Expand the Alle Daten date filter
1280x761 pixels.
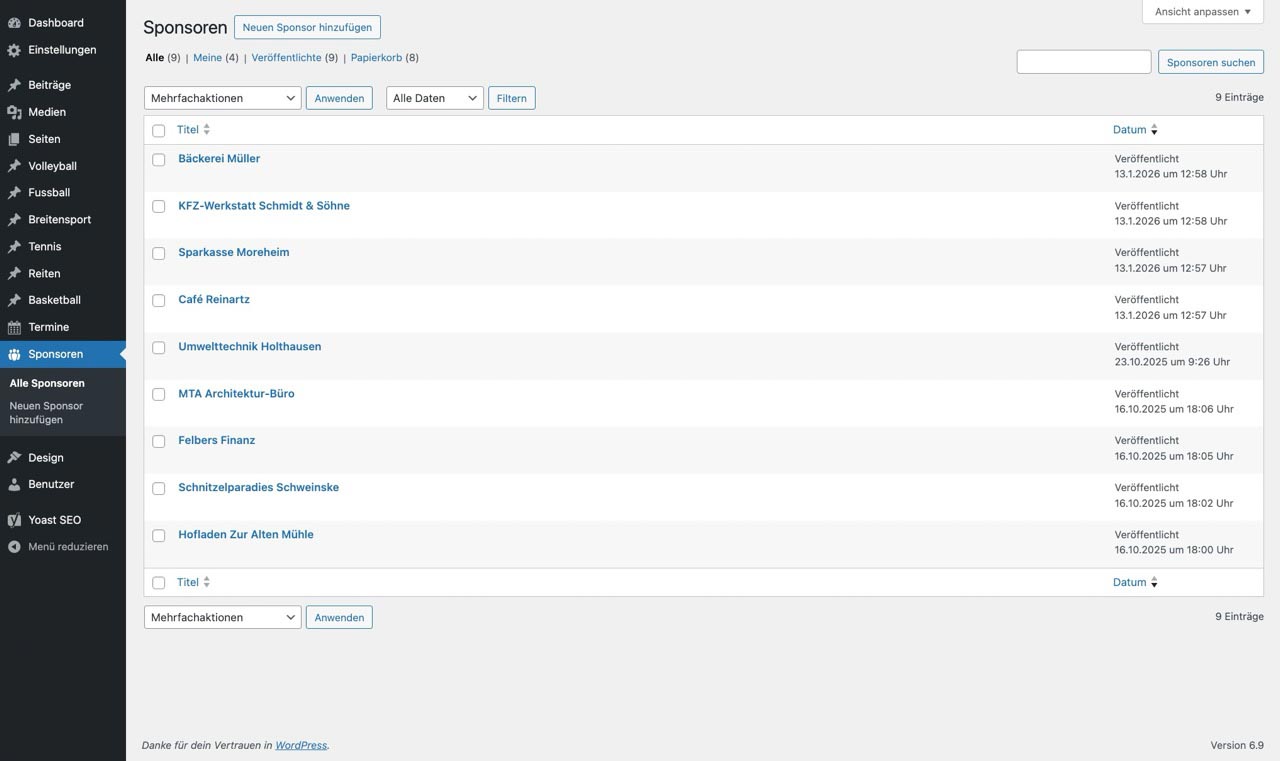[434, 98]
